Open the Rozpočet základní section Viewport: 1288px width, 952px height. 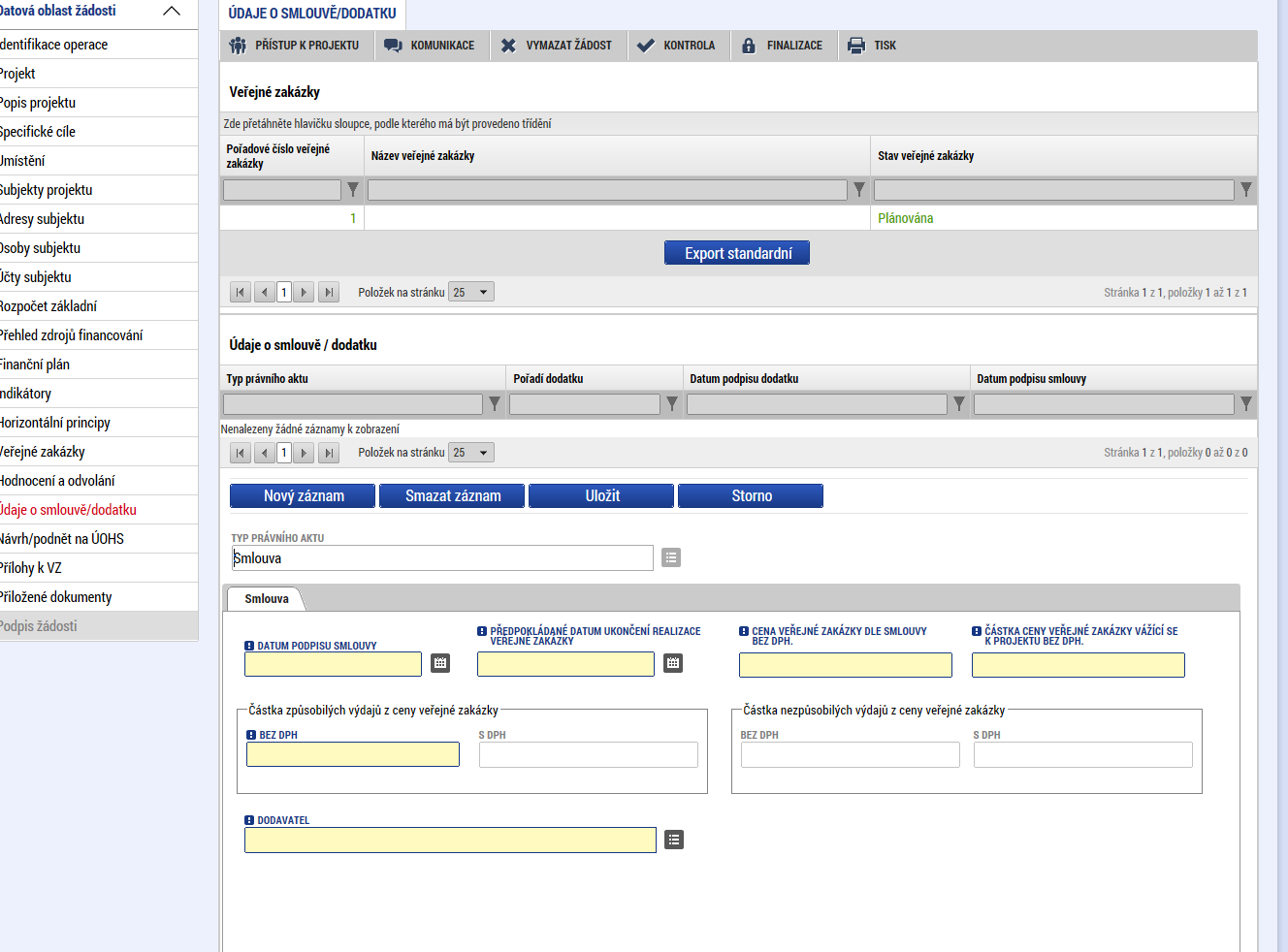click(x=98, y=306)
